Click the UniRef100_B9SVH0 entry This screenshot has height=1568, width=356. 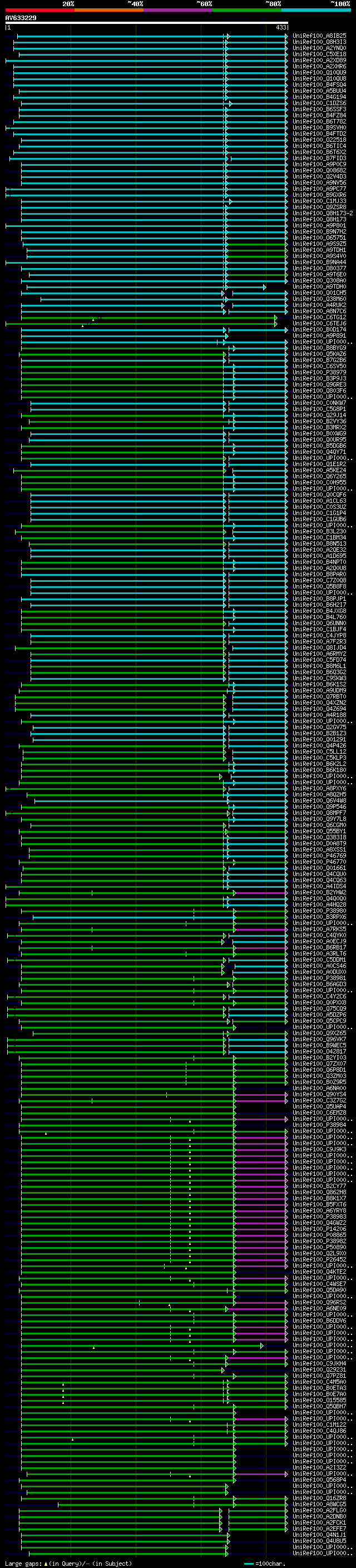[319, 127]
